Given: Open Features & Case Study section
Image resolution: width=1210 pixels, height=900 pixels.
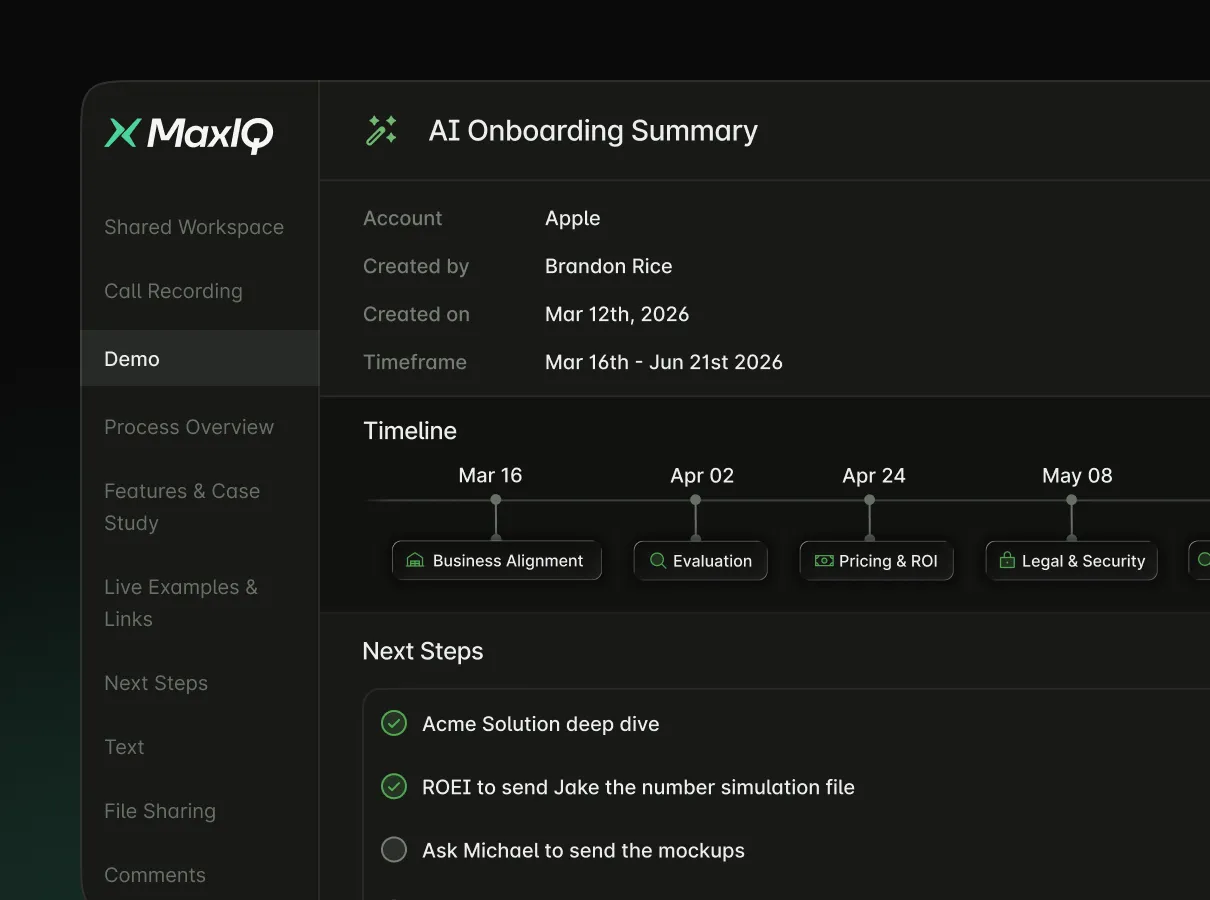Looking at the screenshot, I should point(182,507).
